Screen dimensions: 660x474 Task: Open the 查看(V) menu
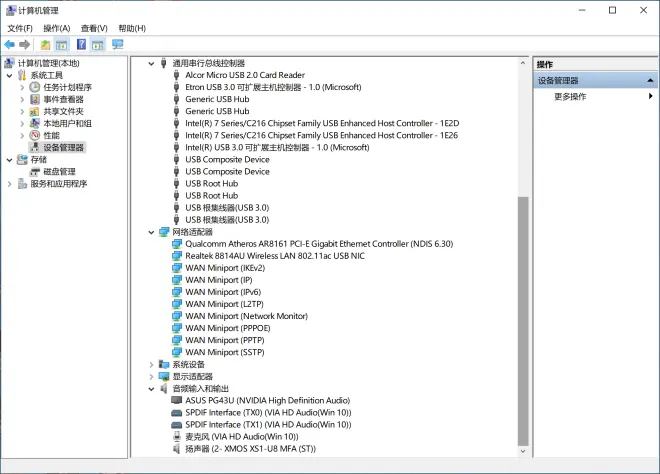(x=94, y=28)
